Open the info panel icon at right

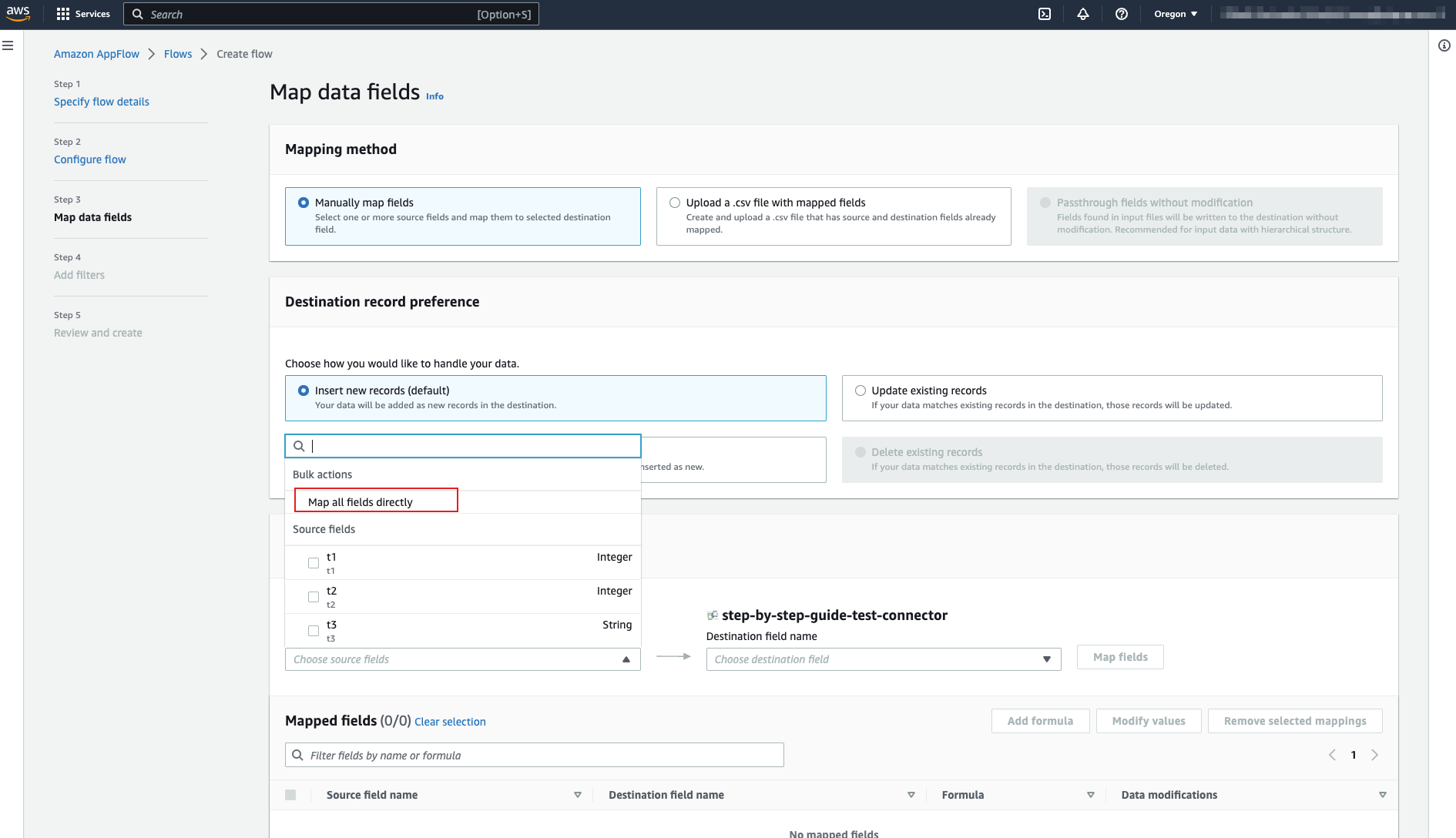pos(1444,45)
